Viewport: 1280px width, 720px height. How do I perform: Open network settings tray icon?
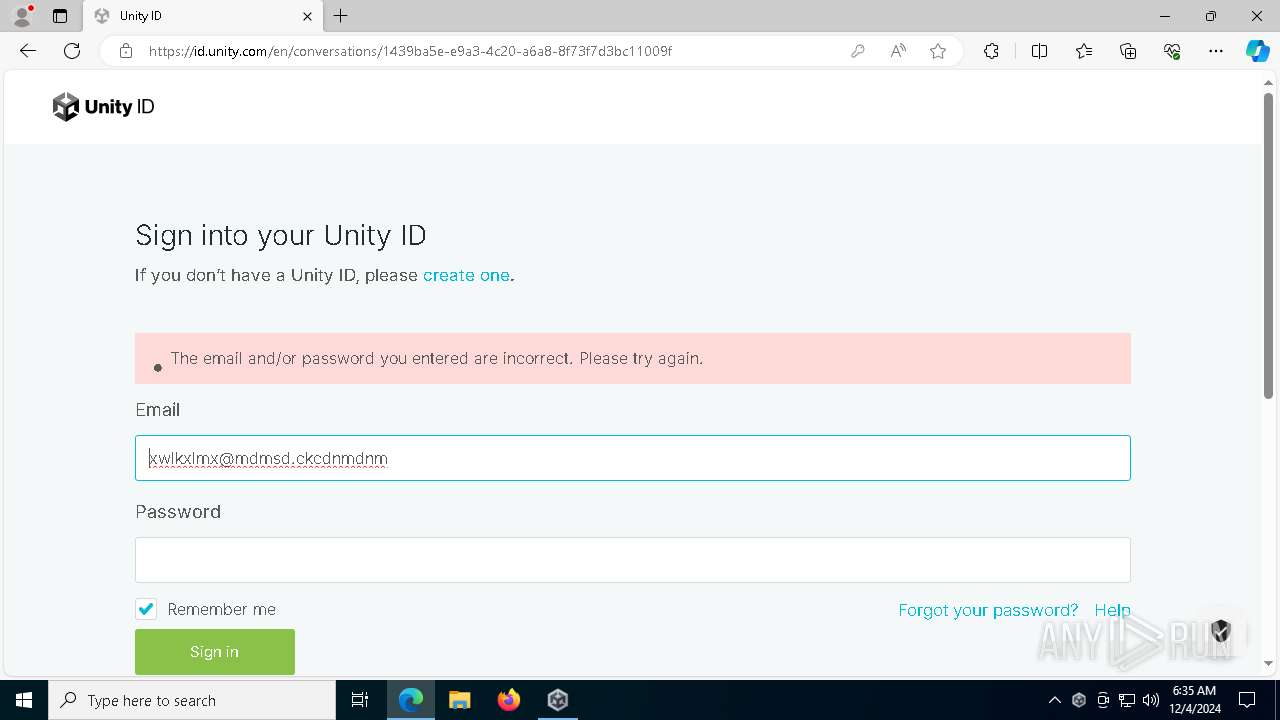click(1127, 700)
